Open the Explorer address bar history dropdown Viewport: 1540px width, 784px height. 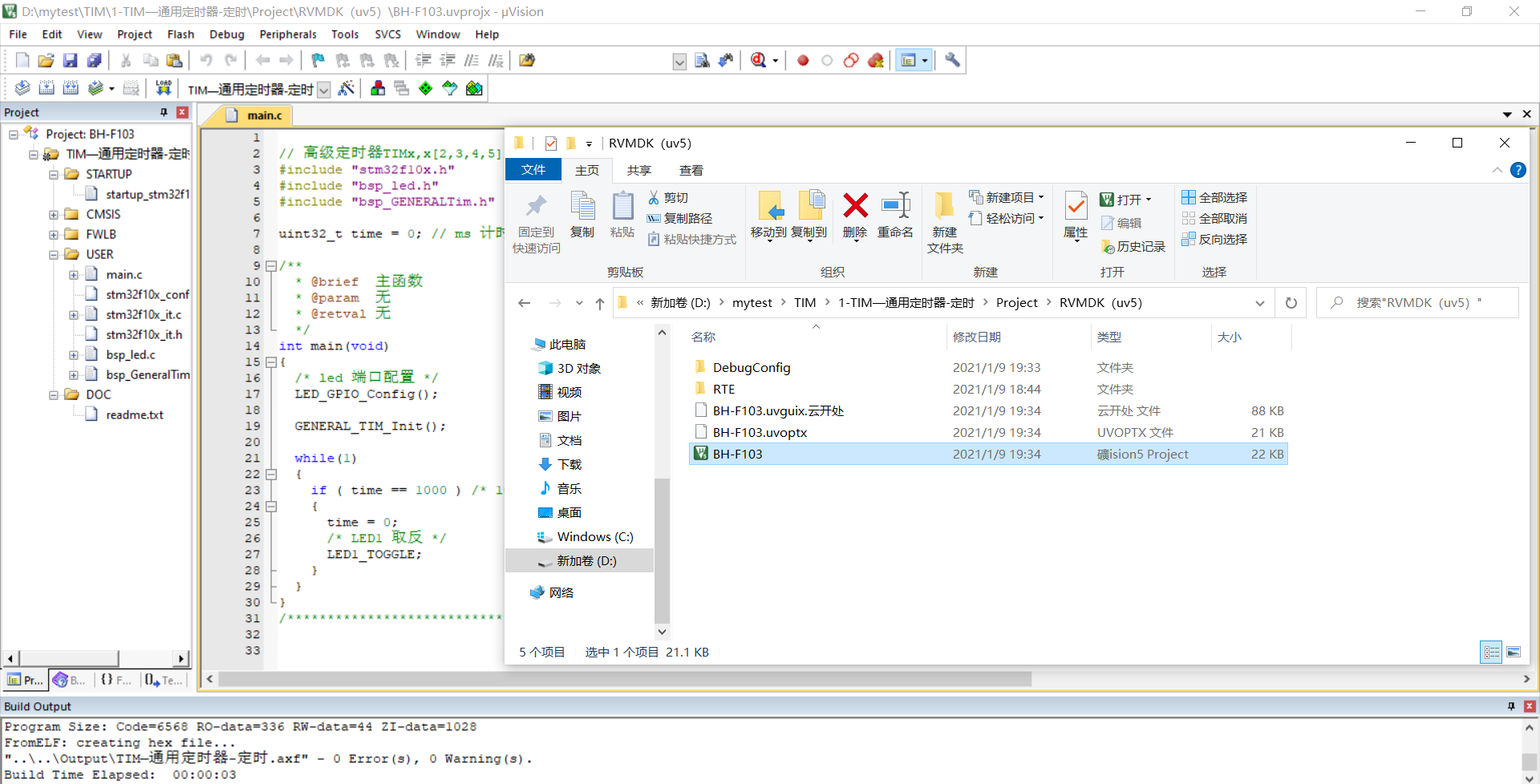pyautogui.click(x=1259, y=303)
